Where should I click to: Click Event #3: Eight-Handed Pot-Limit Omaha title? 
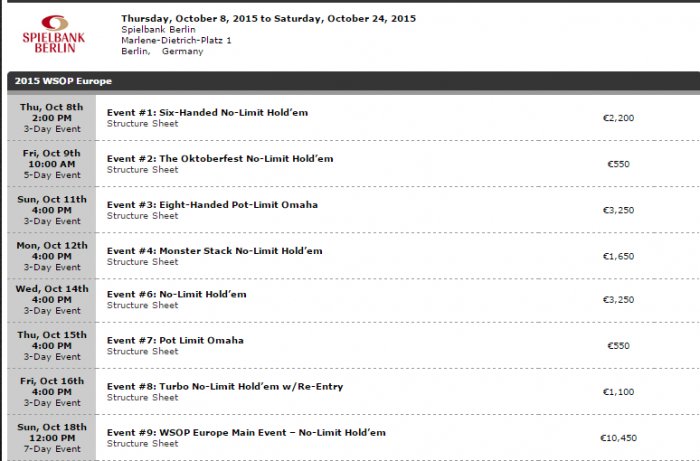[x=212, y=204]
